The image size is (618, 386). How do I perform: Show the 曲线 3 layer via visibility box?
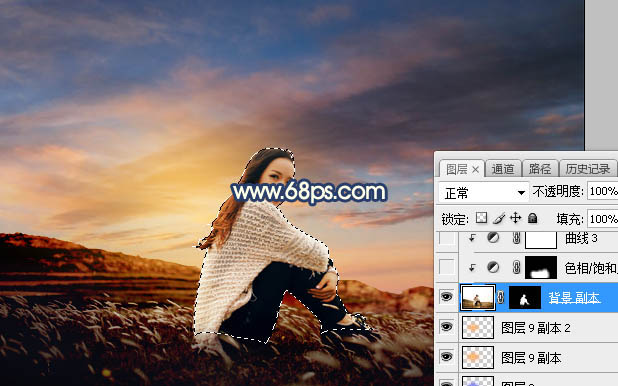click(x=447, y=238)
